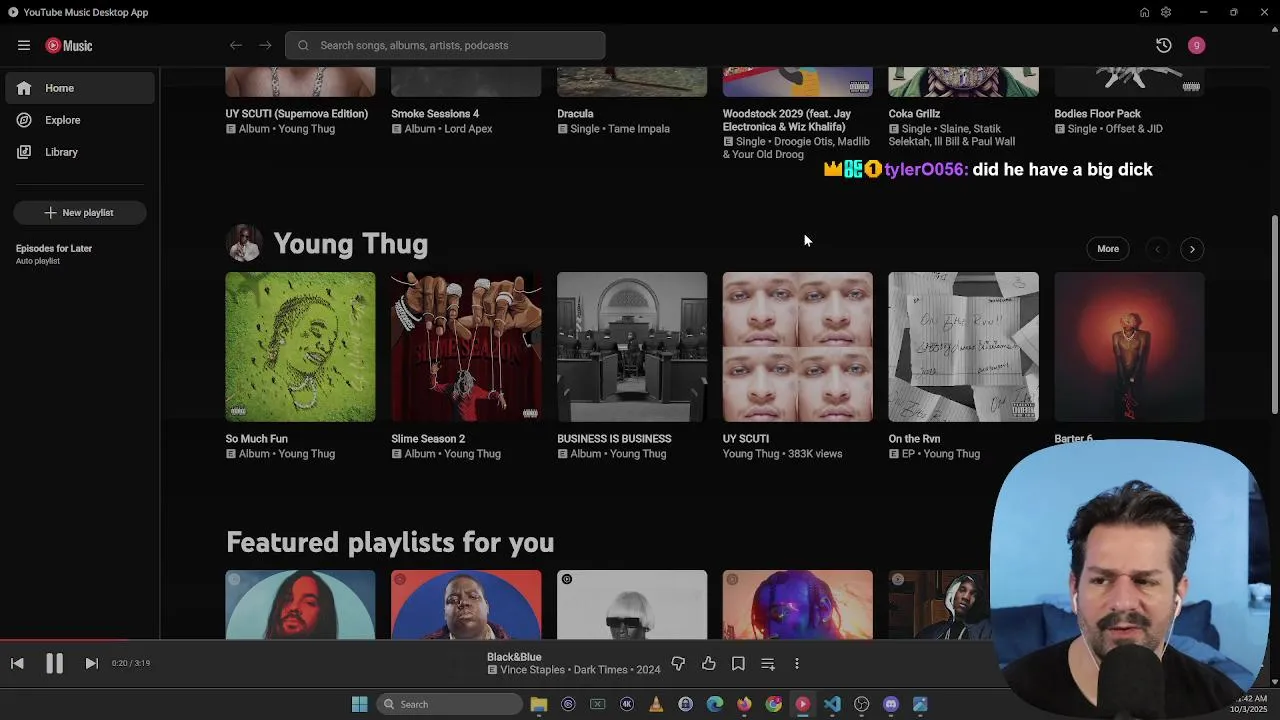
Task: Like the current song
Action: point(708,663)
